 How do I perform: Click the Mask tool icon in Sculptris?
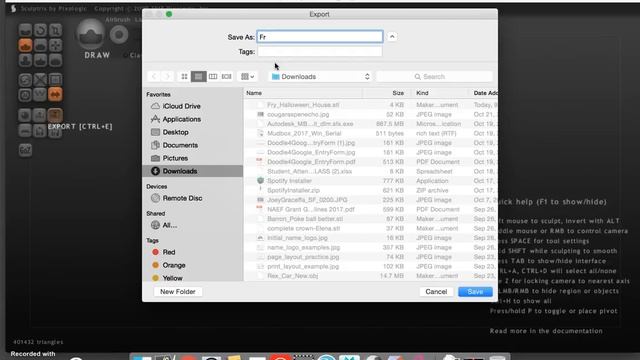25,95
